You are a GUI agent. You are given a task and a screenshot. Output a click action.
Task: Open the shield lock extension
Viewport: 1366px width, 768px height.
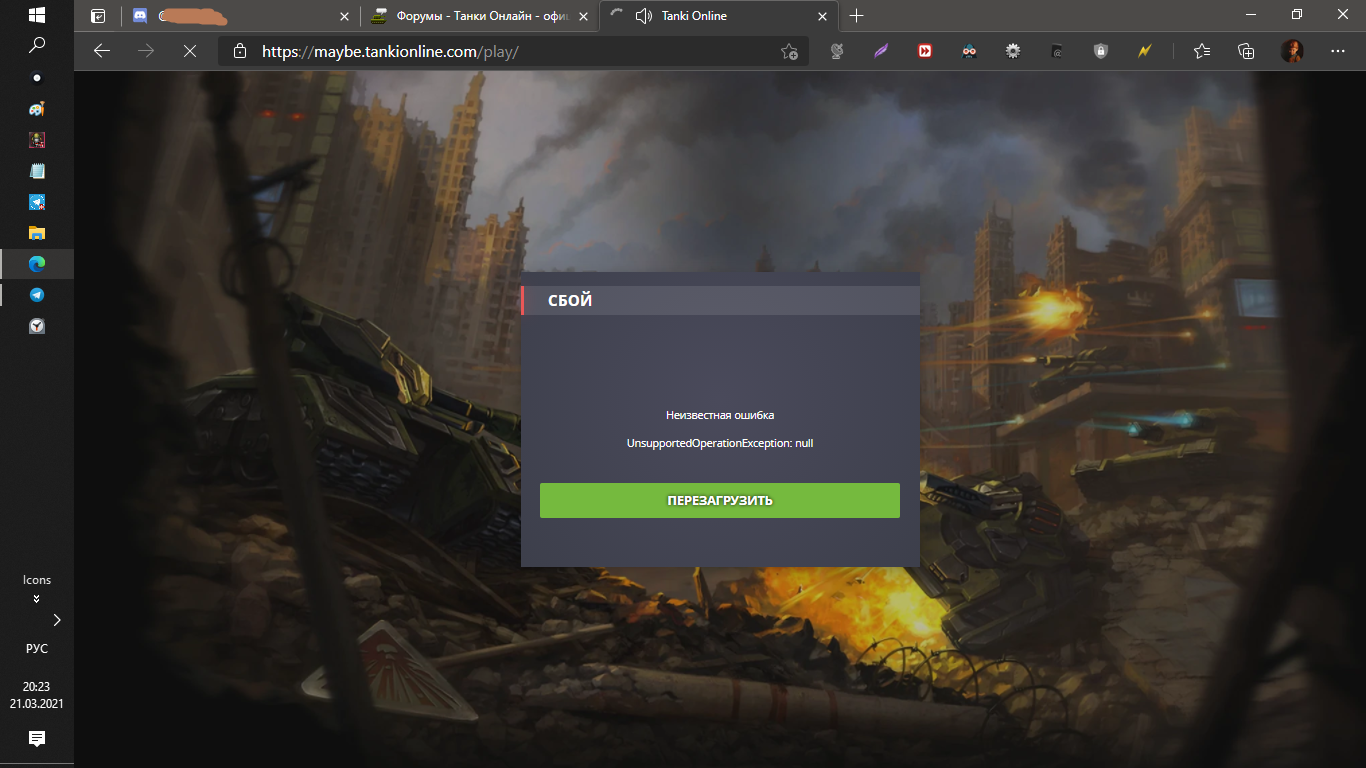(1101, 51)
